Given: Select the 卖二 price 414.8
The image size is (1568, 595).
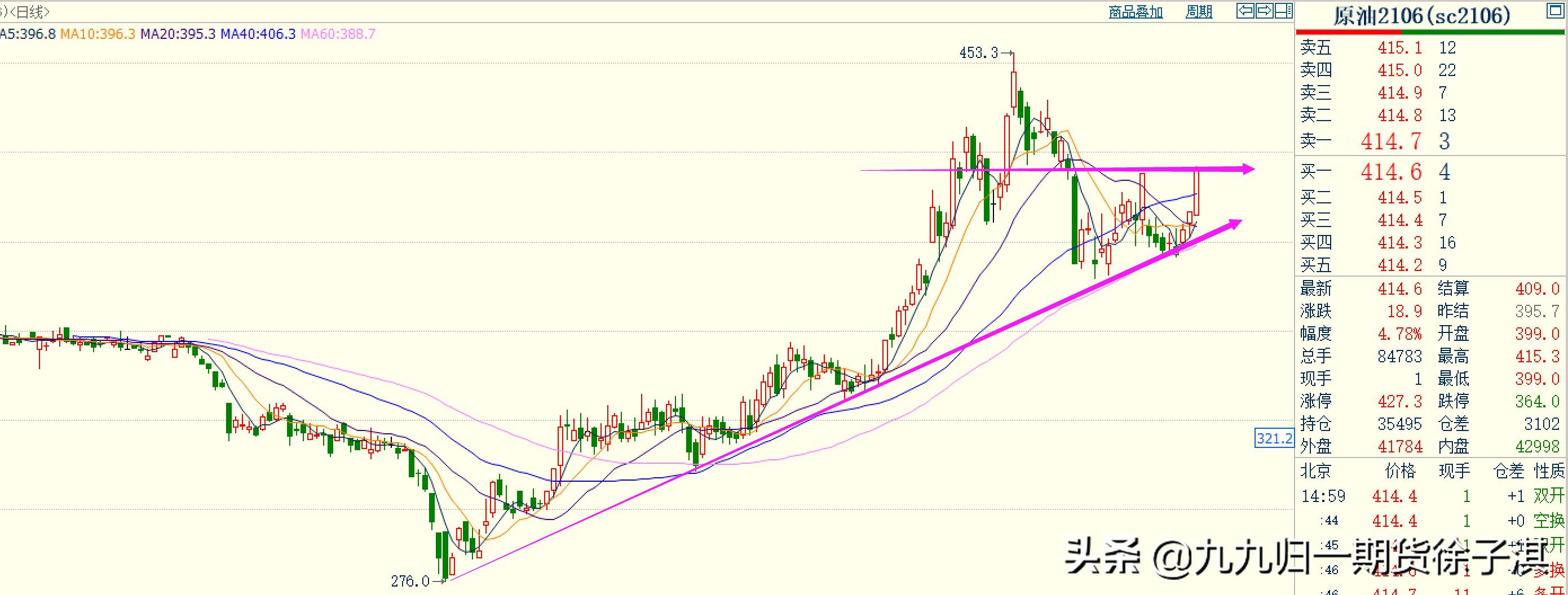Looking at the screenshot, I should click(1400, 115).
